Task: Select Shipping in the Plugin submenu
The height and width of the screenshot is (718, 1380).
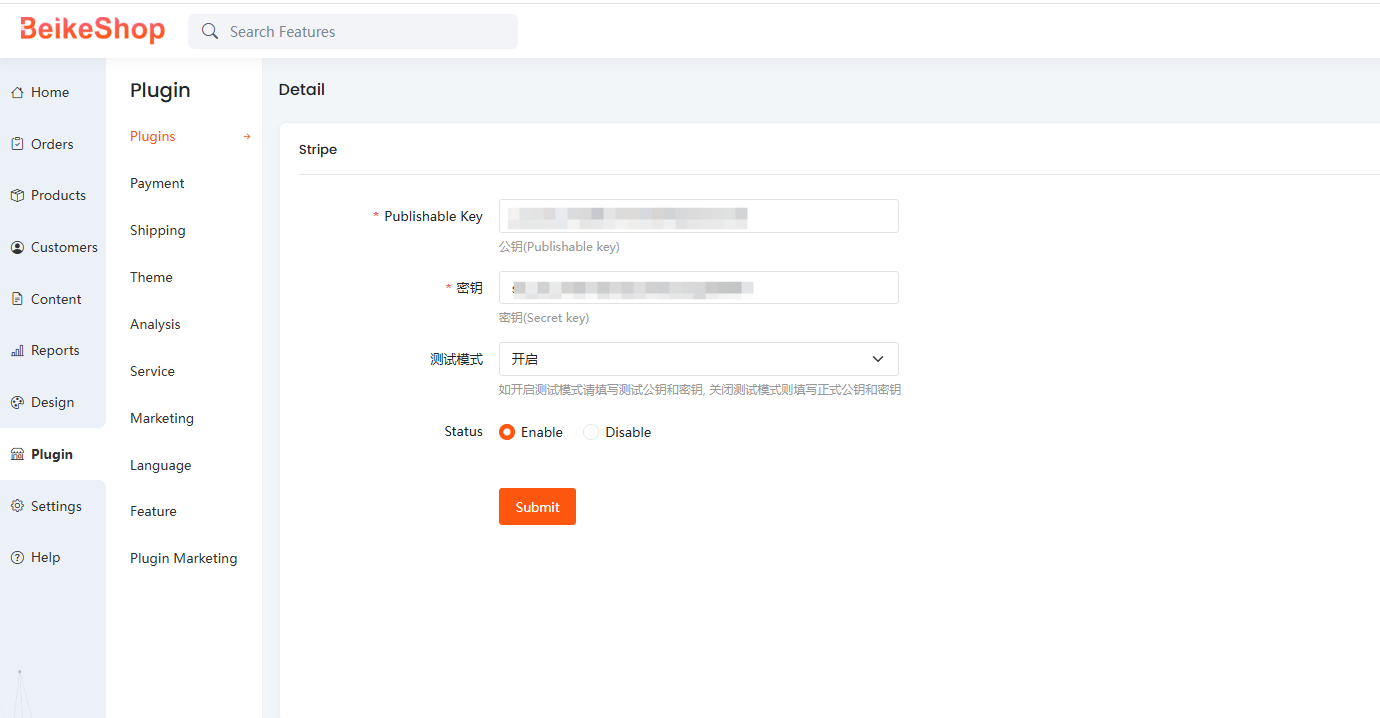Action: (x=158, y=230)
